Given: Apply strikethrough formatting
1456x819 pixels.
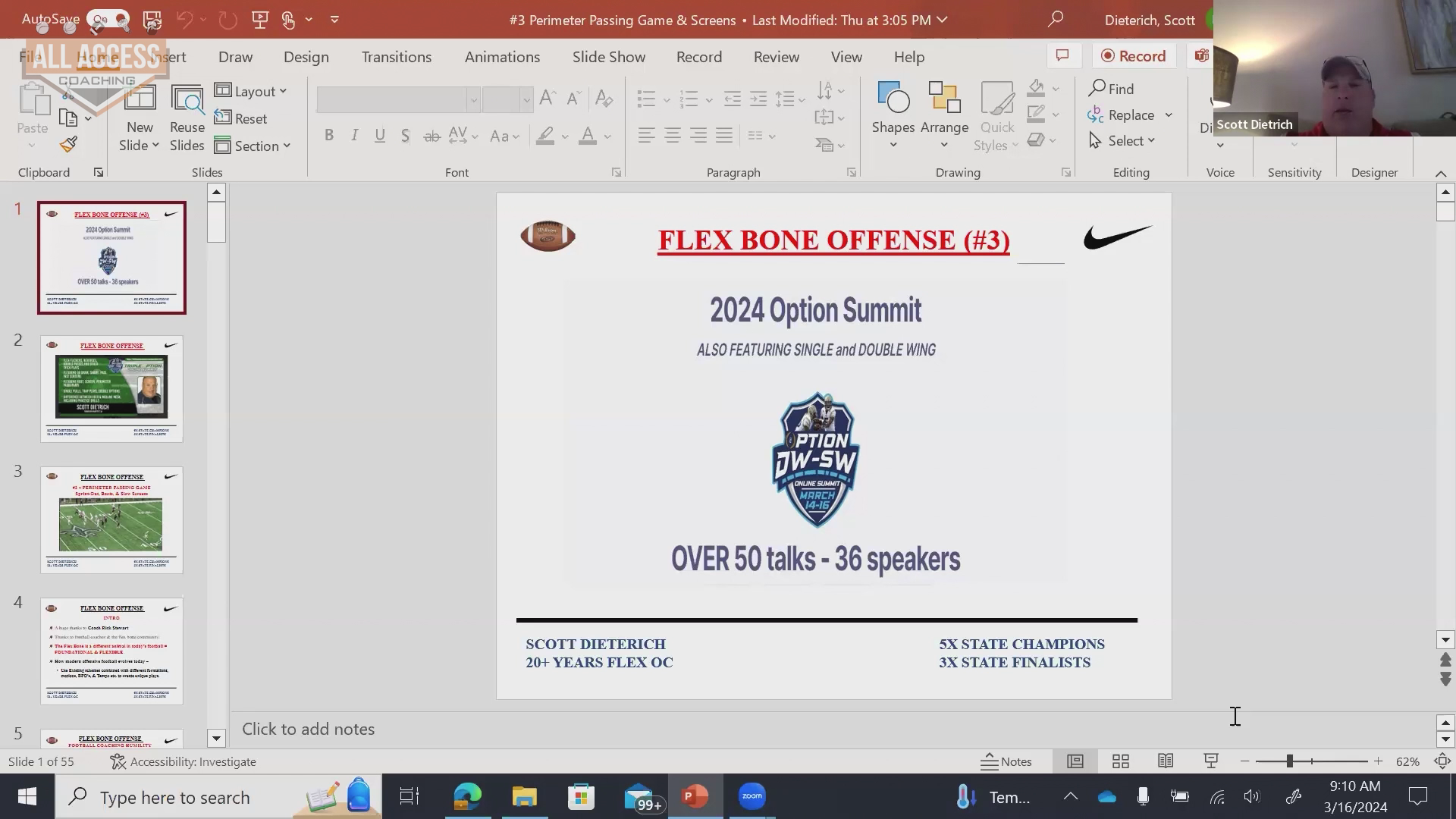Looking at the screenshot, I should point(431,136).
